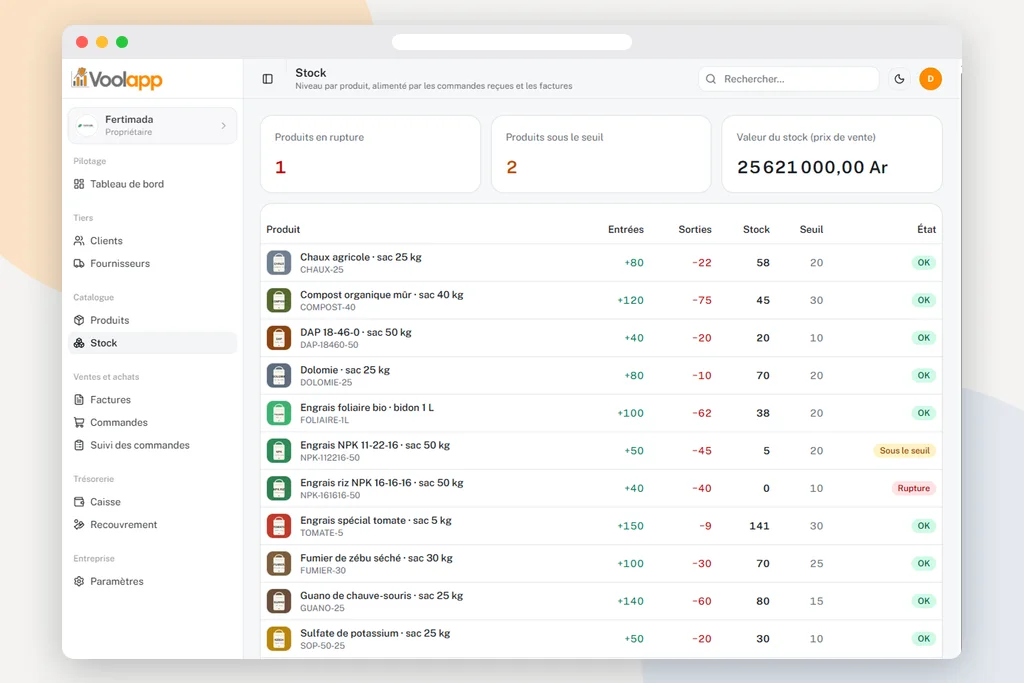This screenshot has width=1024, height=683.
Task: Click the search magnifier icon
Action: [x=711, y=79]
